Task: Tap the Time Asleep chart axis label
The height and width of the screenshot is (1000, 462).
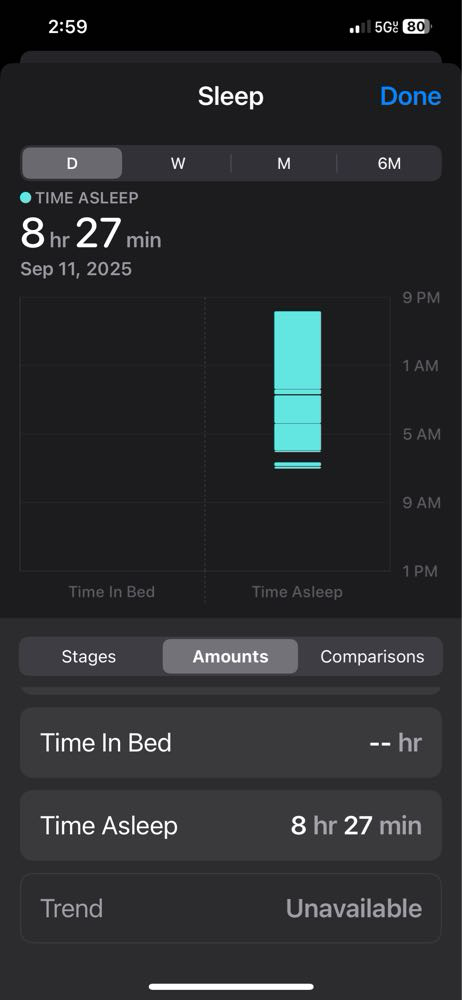Action: (x=297, y=592)
